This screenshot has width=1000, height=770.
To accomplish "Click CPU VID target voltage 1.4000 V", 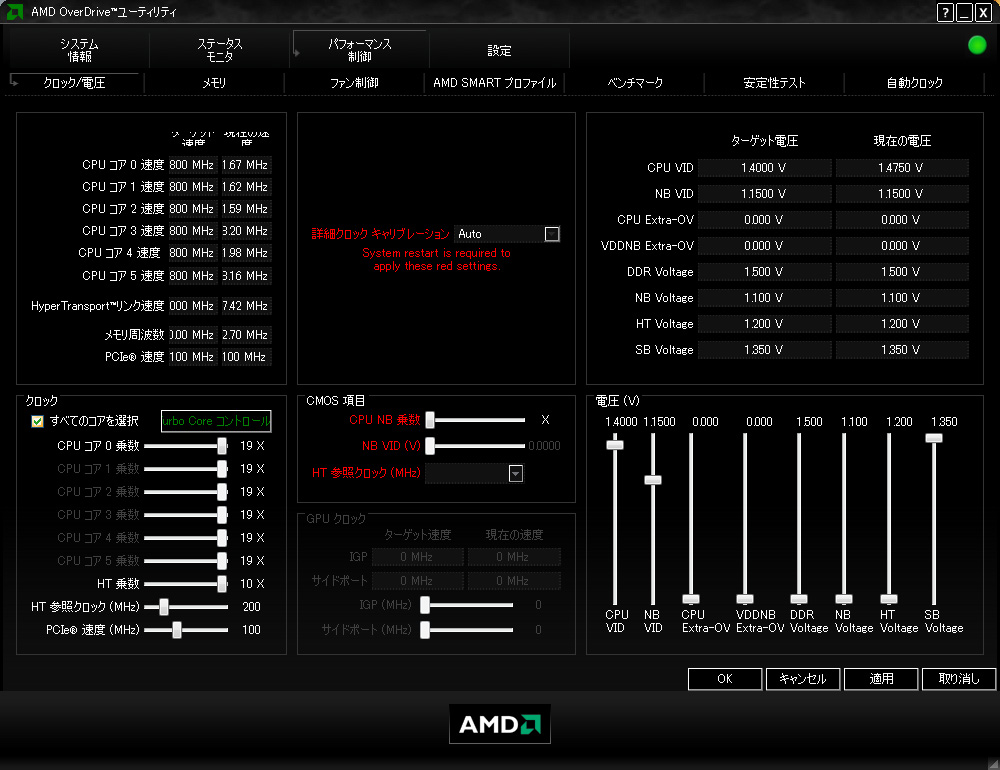I will [x=764, y=168].
